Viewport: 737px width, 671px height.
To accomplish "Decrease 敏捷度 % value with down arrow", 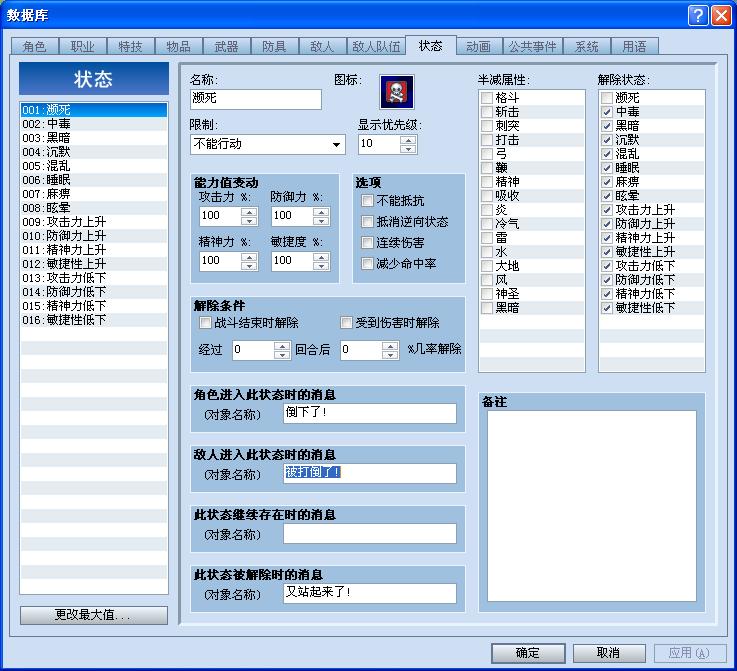I will [321, 266].
